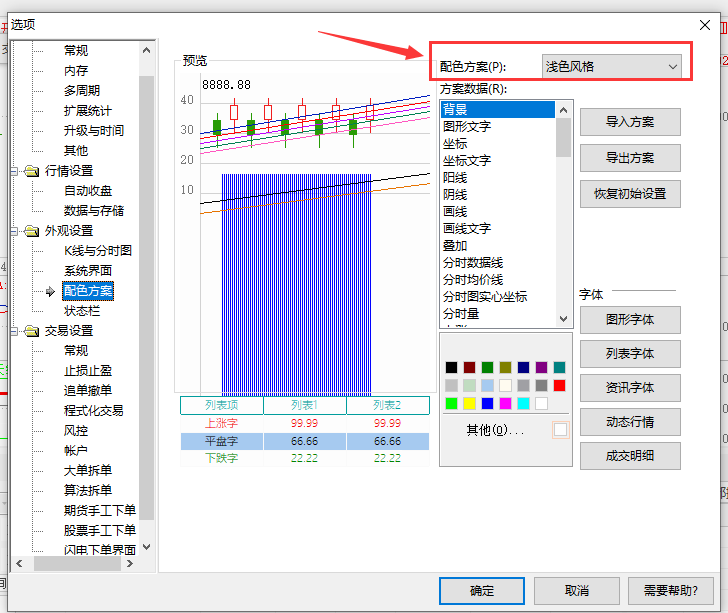Pick the red color swatch
728x613 pixels.
coord(559,385)
